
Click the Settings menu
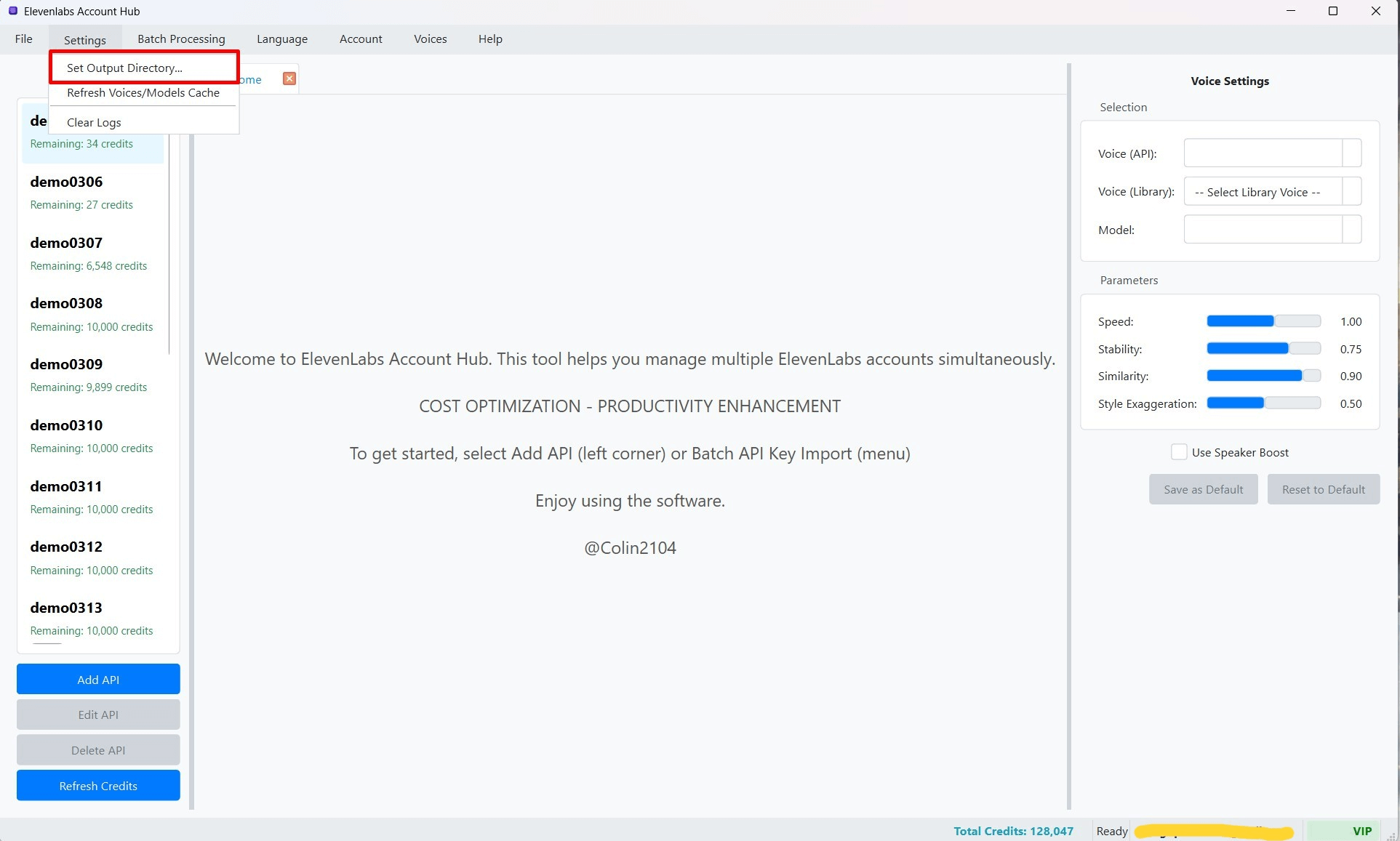[85, 40]
